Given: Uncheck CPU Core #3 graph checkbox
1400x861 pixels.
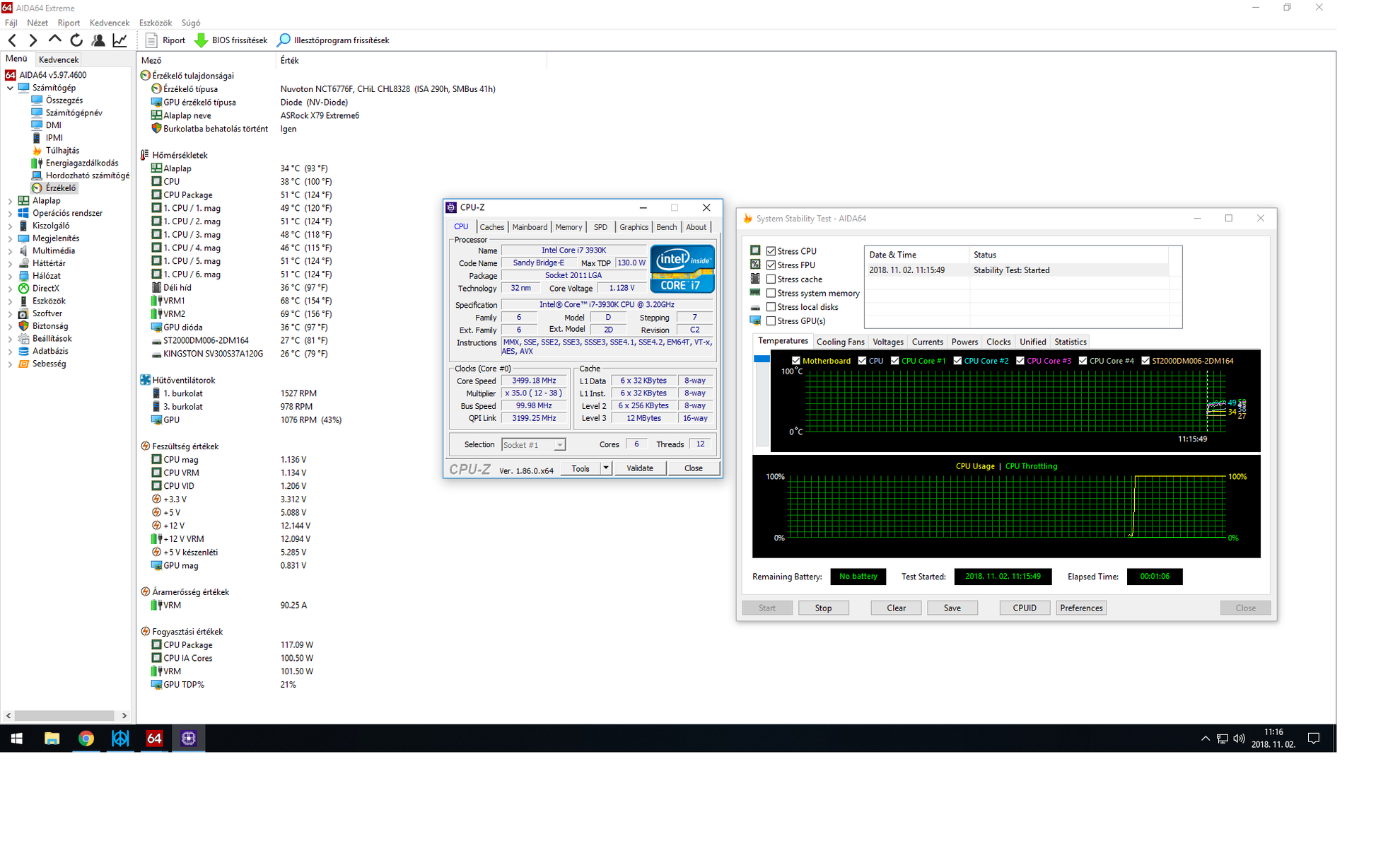Looking at the screenshot, I should pos(1020,361).
